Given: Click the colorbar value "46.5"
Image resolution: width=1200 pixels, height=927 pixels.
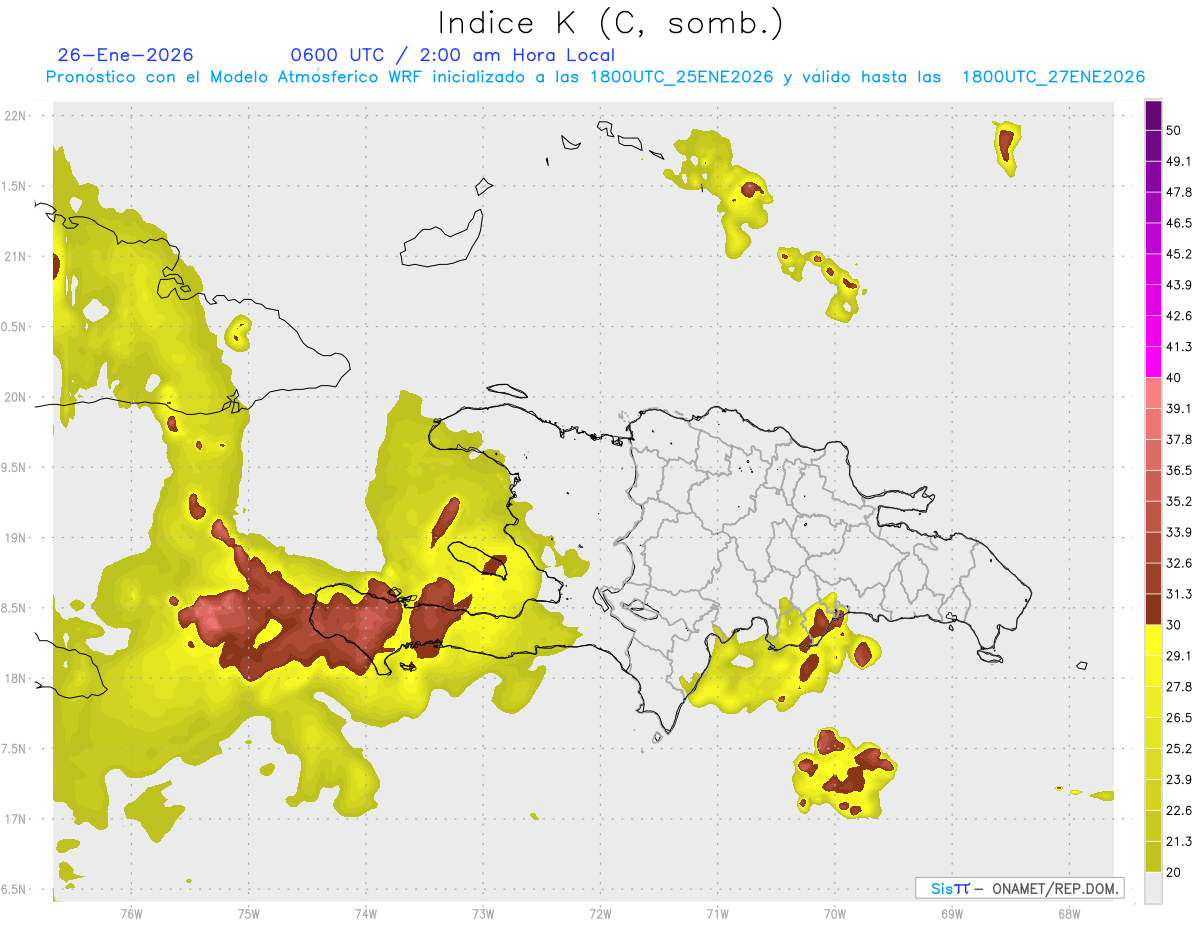Looking at the screenshot, I should (1179, 223).
